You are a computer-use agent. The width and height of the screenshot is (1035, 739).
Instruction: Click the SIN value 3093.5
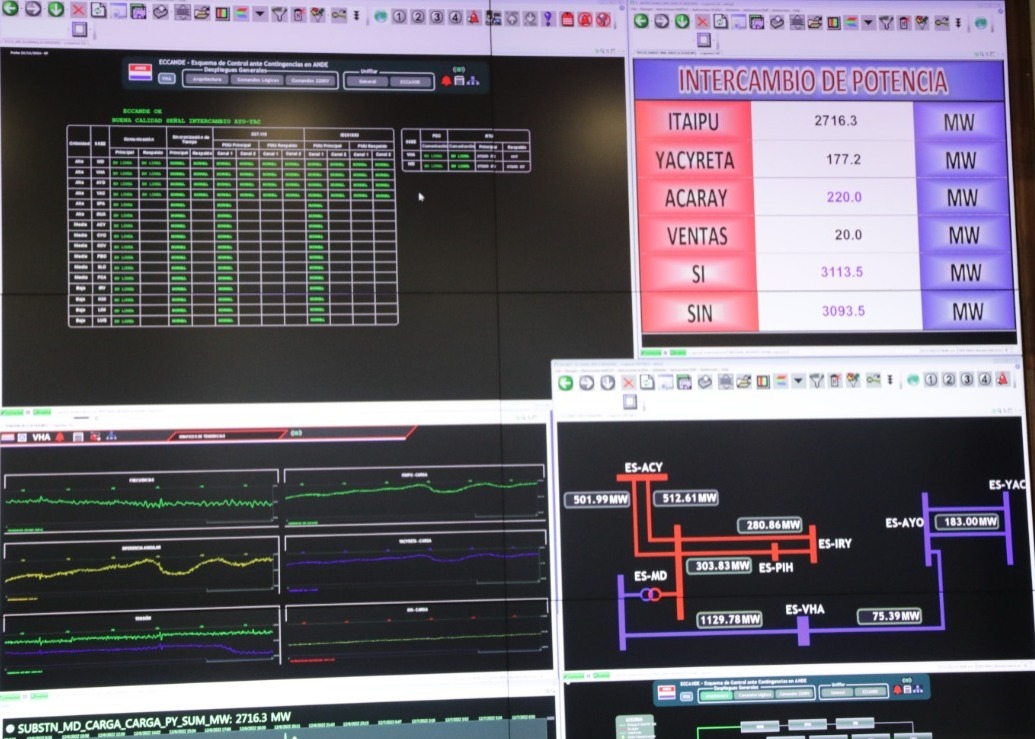[x=843, y=311]
